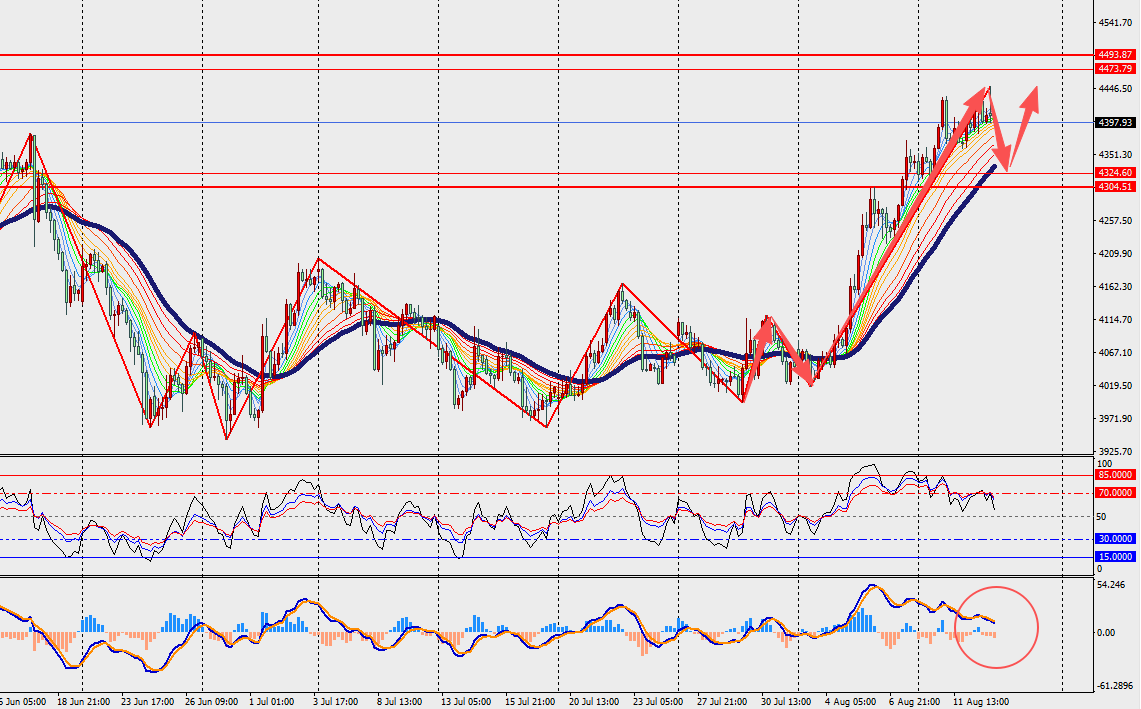Select the red 4304.51 price level tag
The height and width of the screenshot is (709, 1141).
(x=1115, y=187)
